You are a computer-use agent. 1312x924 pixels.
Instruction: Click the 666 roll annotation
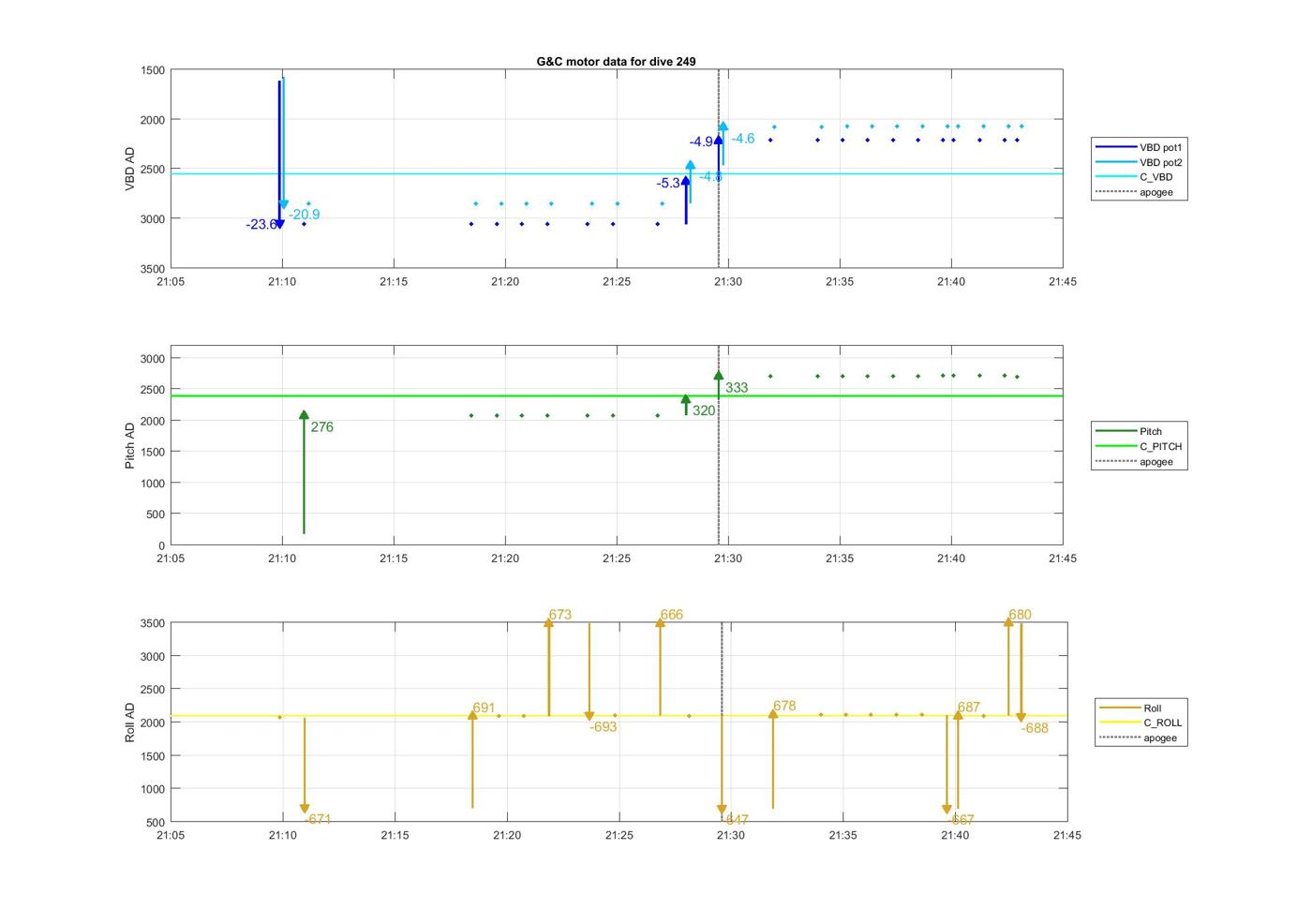pos(672,615)
